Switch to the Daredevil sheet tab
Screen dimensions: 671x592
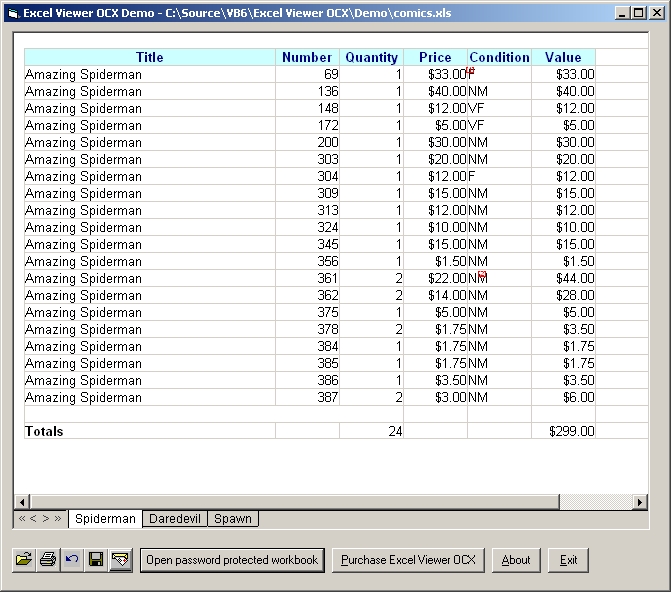click(x=175, y=519)
